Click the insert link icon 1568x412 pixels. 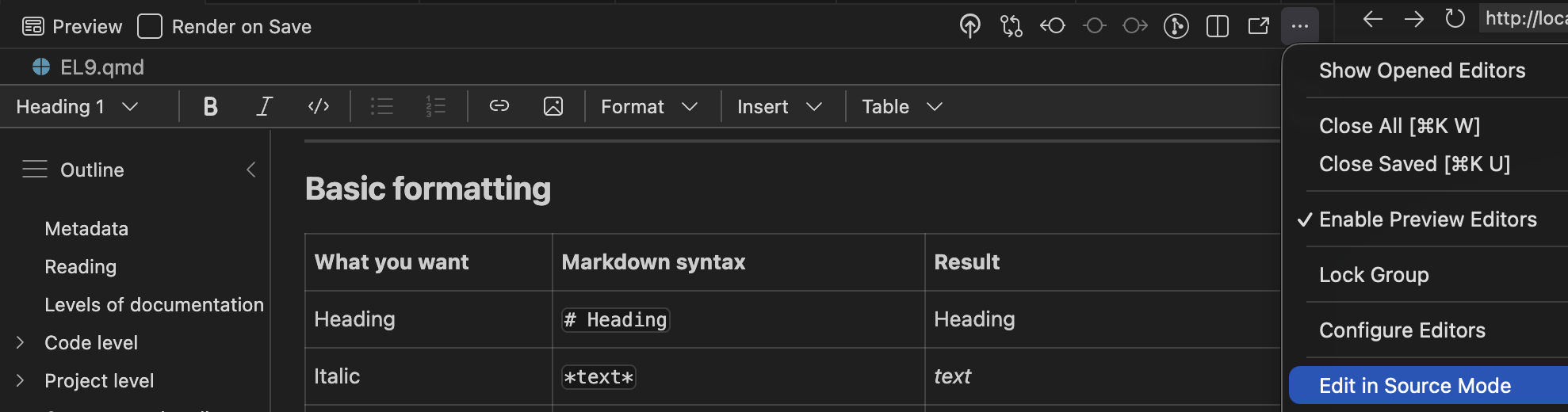point(499,106)
